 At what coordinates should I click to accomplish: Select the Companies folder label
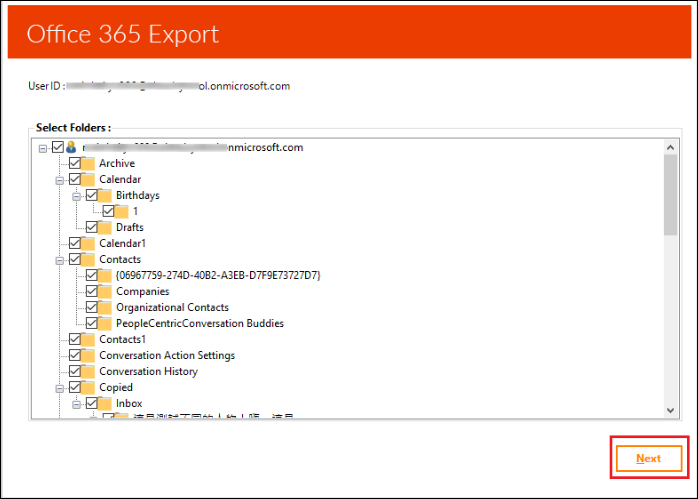point(143,292)
